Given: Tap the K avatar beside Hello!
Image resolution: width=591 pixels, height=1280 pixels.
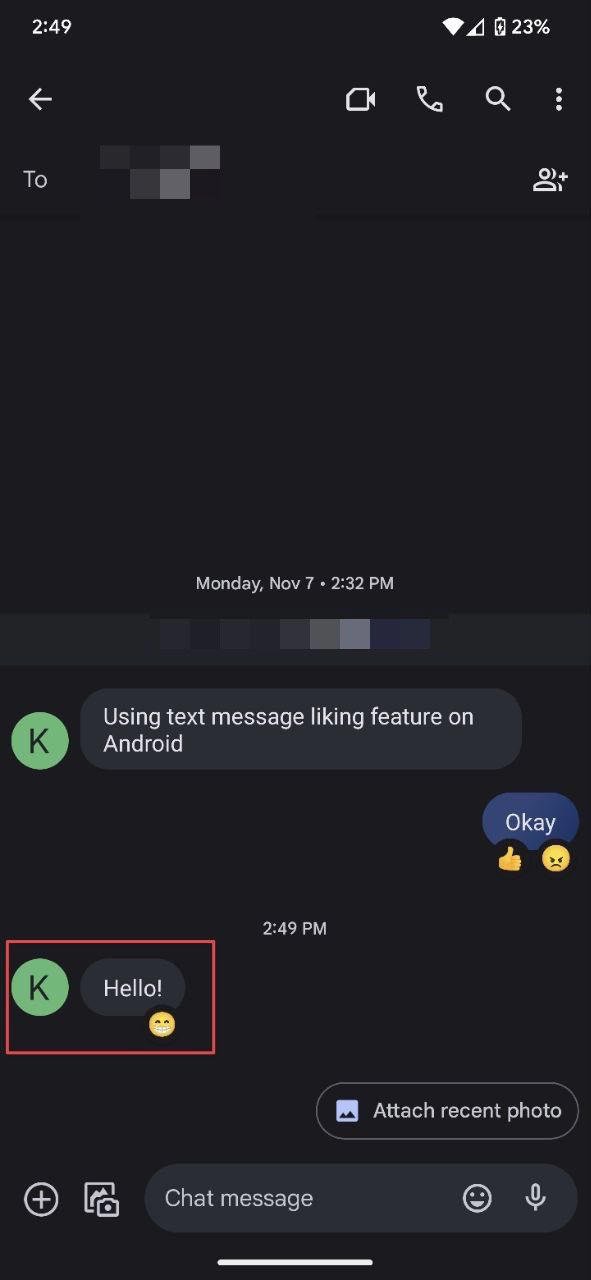Looking at the screenshot, I should coord(40,987).
